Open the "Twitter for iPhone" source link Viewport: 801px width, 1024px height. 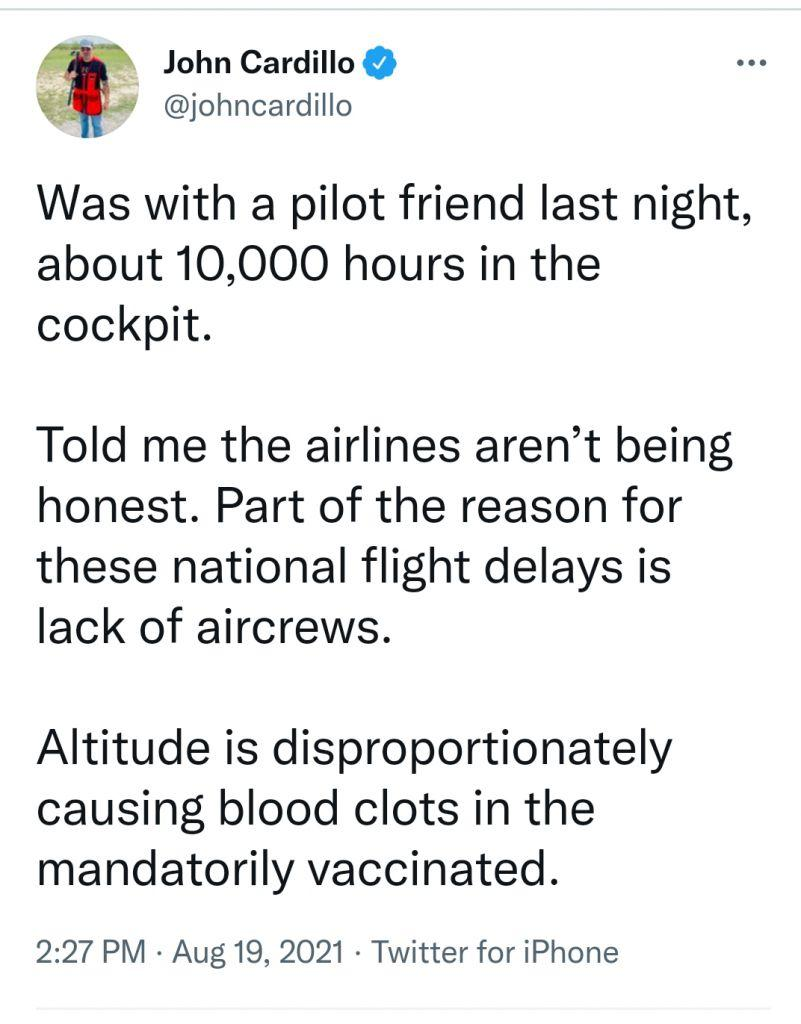pos(494,952)
